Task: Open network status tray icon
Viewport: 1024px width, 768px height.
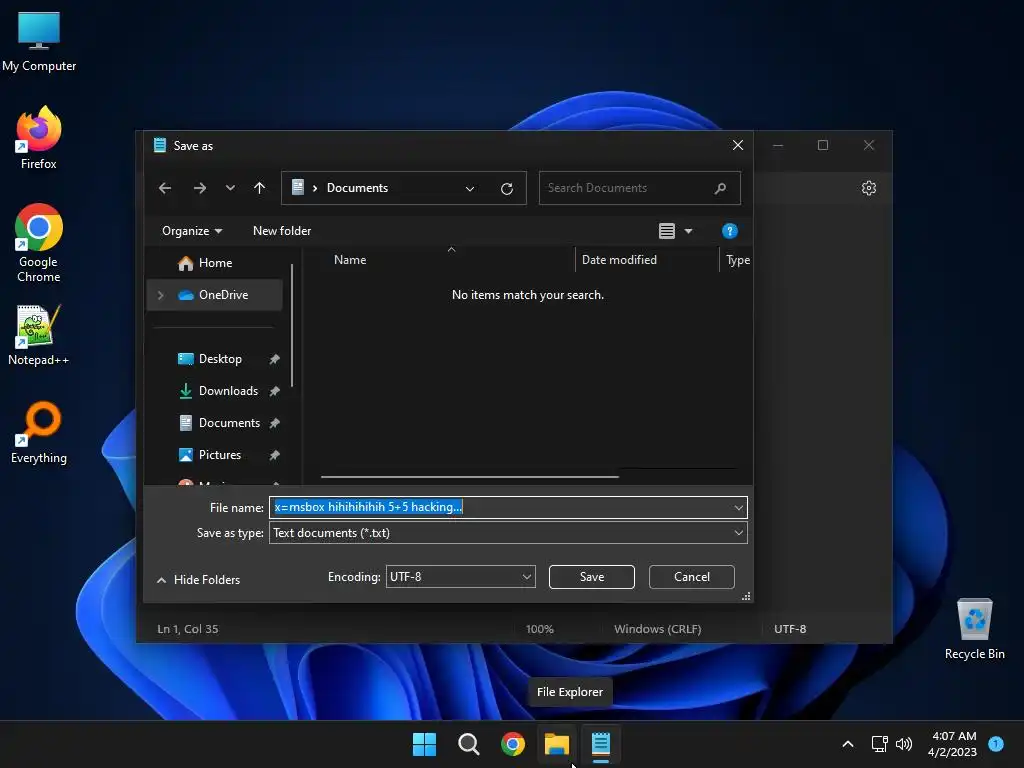Action: (x=880, y=744)
